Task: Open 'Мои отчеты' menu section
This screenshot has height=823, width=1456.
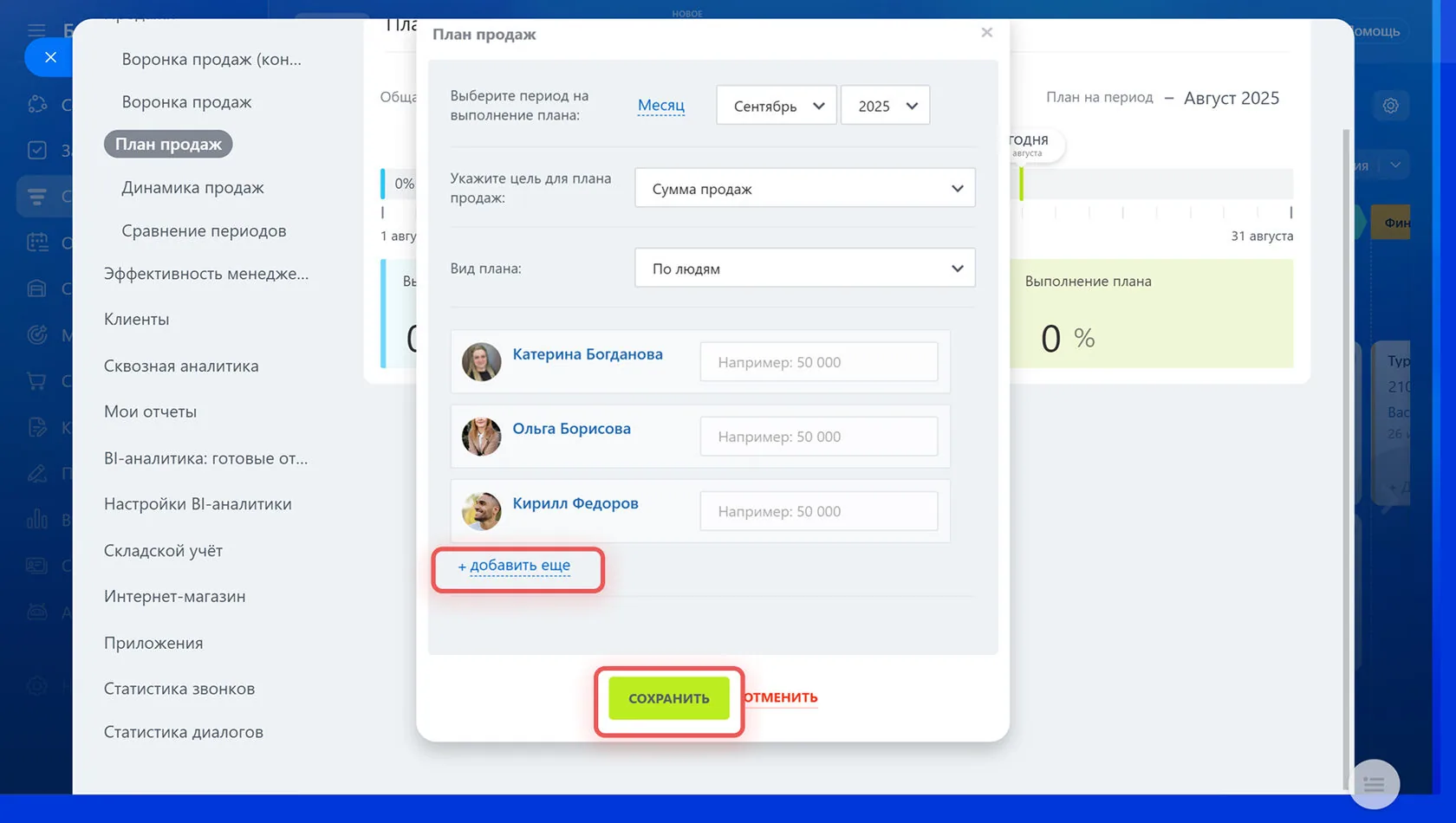Action: pyautogui.click(x=150, y=412)
